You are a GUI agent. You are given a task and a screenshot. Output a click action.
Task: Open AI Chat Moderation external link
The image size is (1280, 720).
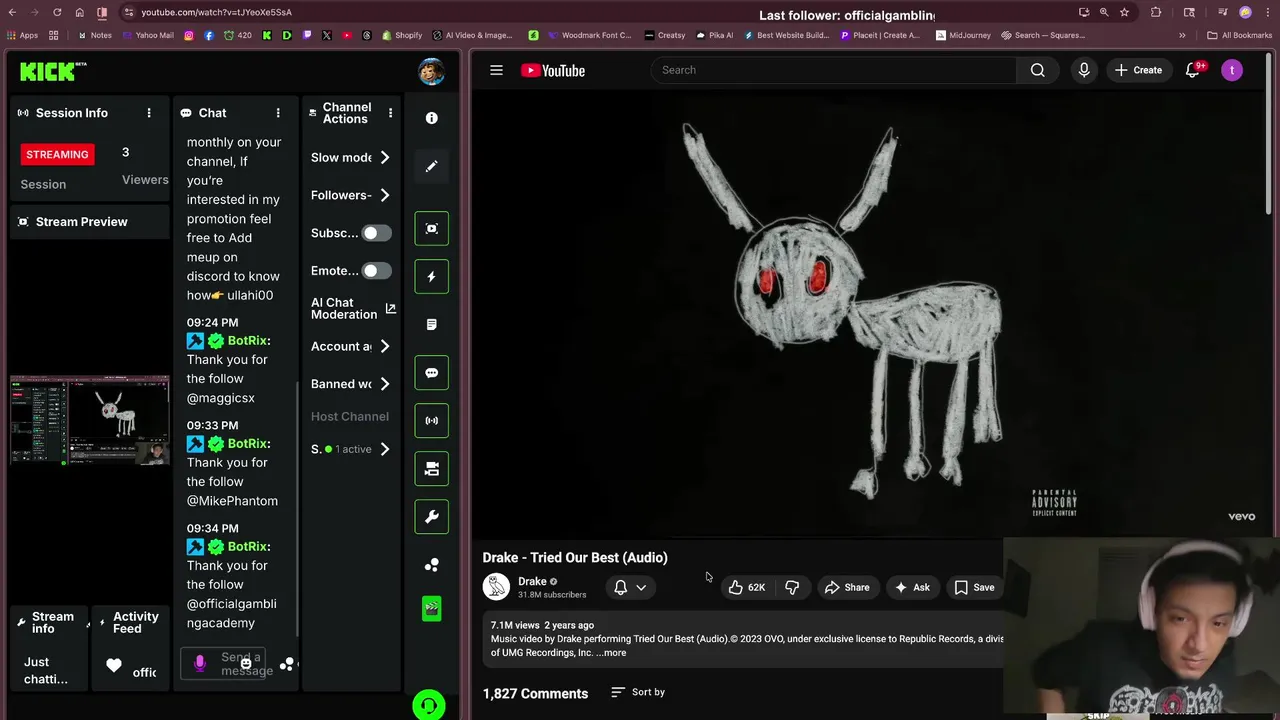point(390,308)
